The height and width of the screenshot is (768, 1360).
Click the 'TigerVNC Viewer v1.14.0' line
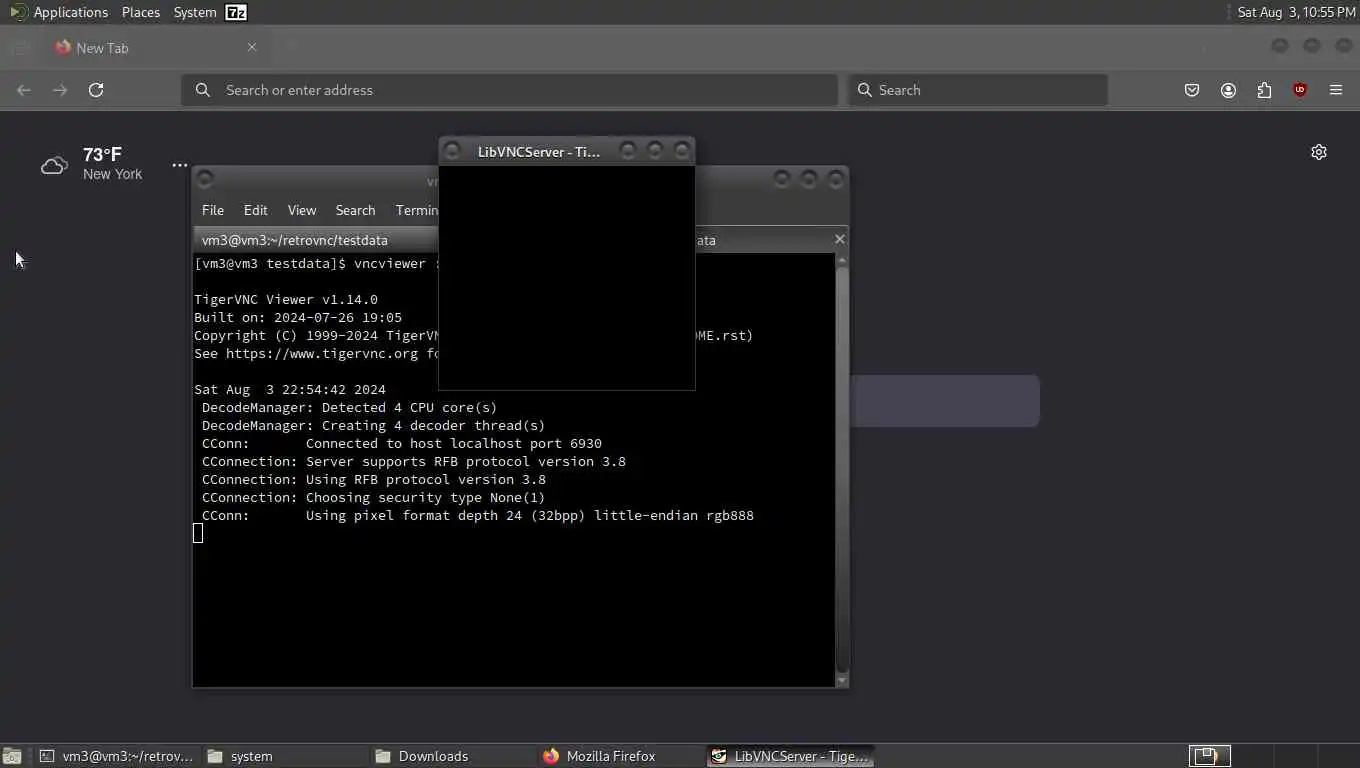pyautogui.click(x=286, y=299)
